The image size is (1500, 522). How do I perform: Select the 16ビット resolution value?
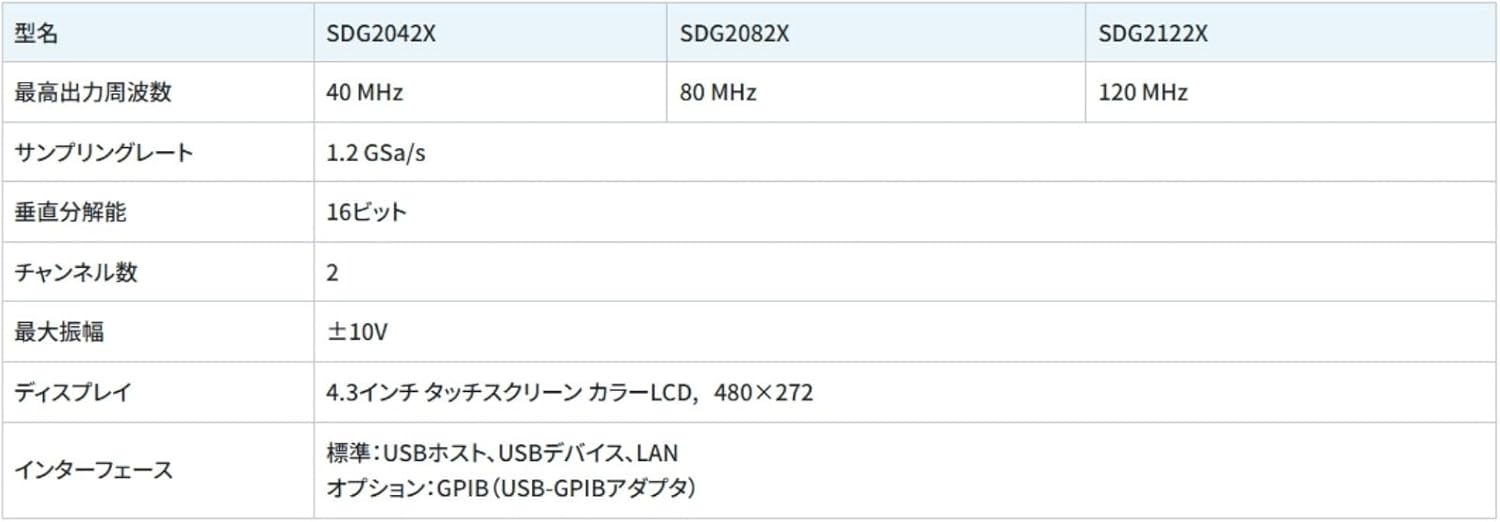(367, 212)
